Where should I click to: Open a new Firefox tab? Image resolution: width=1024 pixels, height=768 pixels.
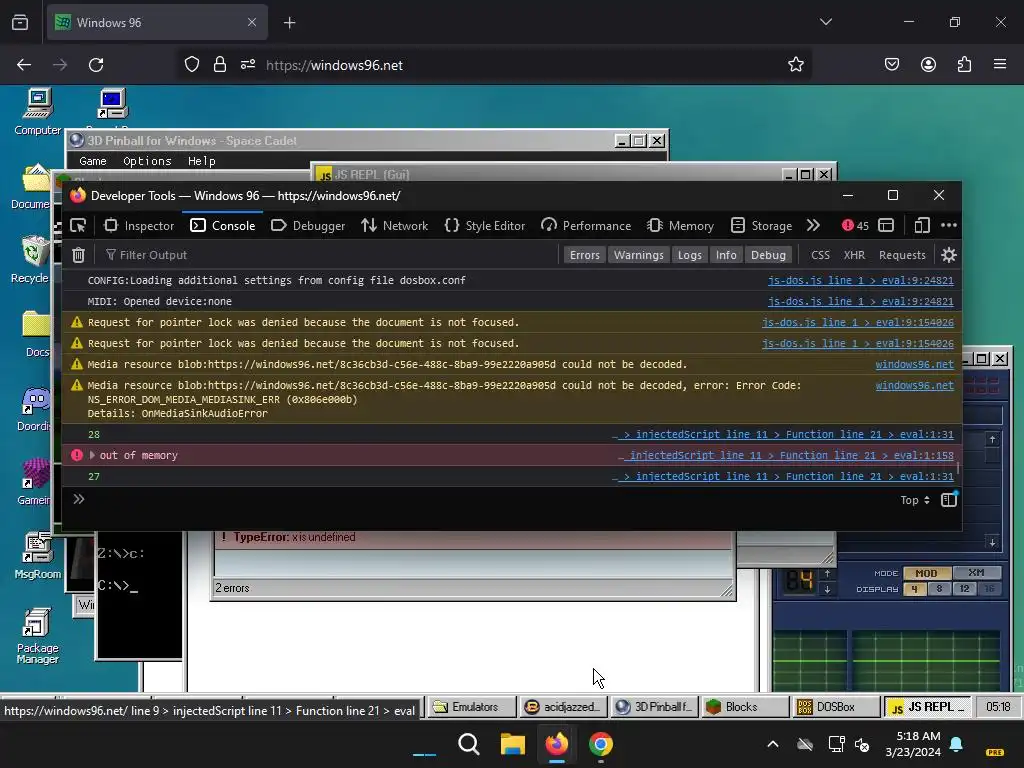point(289,23)
